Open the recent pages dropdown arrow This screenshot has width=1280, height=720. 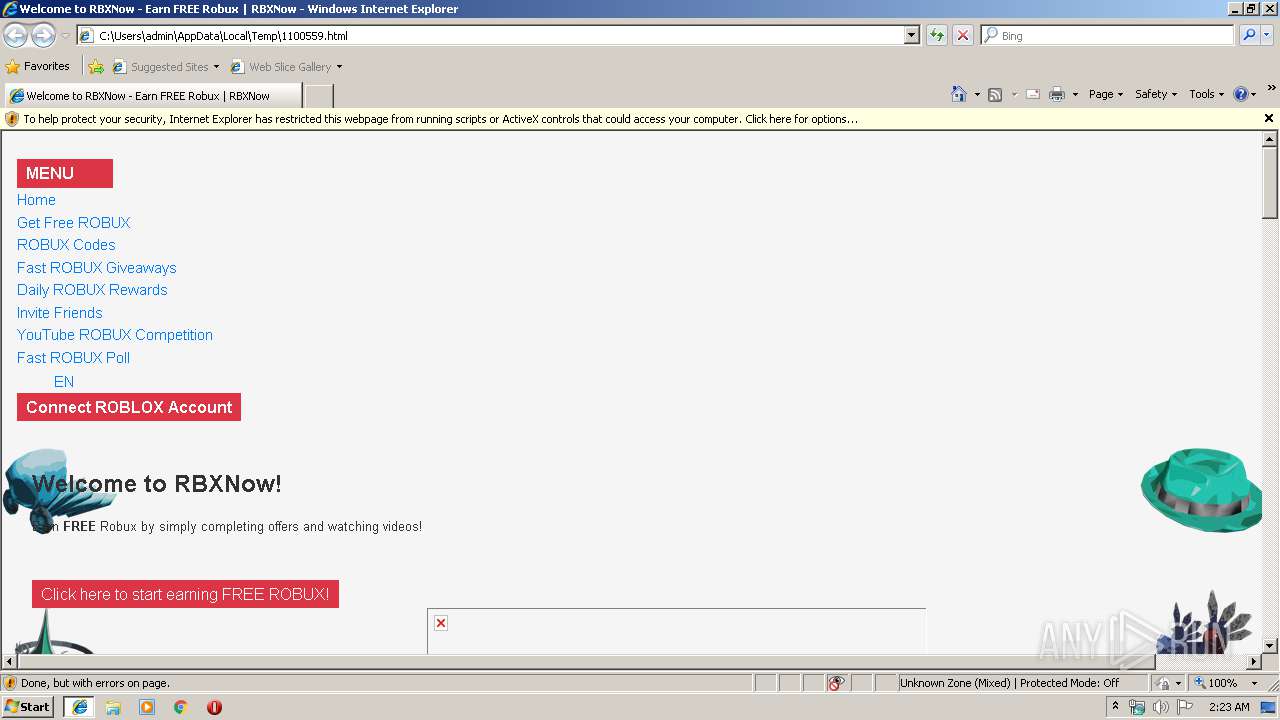click(x=65, y=35)
